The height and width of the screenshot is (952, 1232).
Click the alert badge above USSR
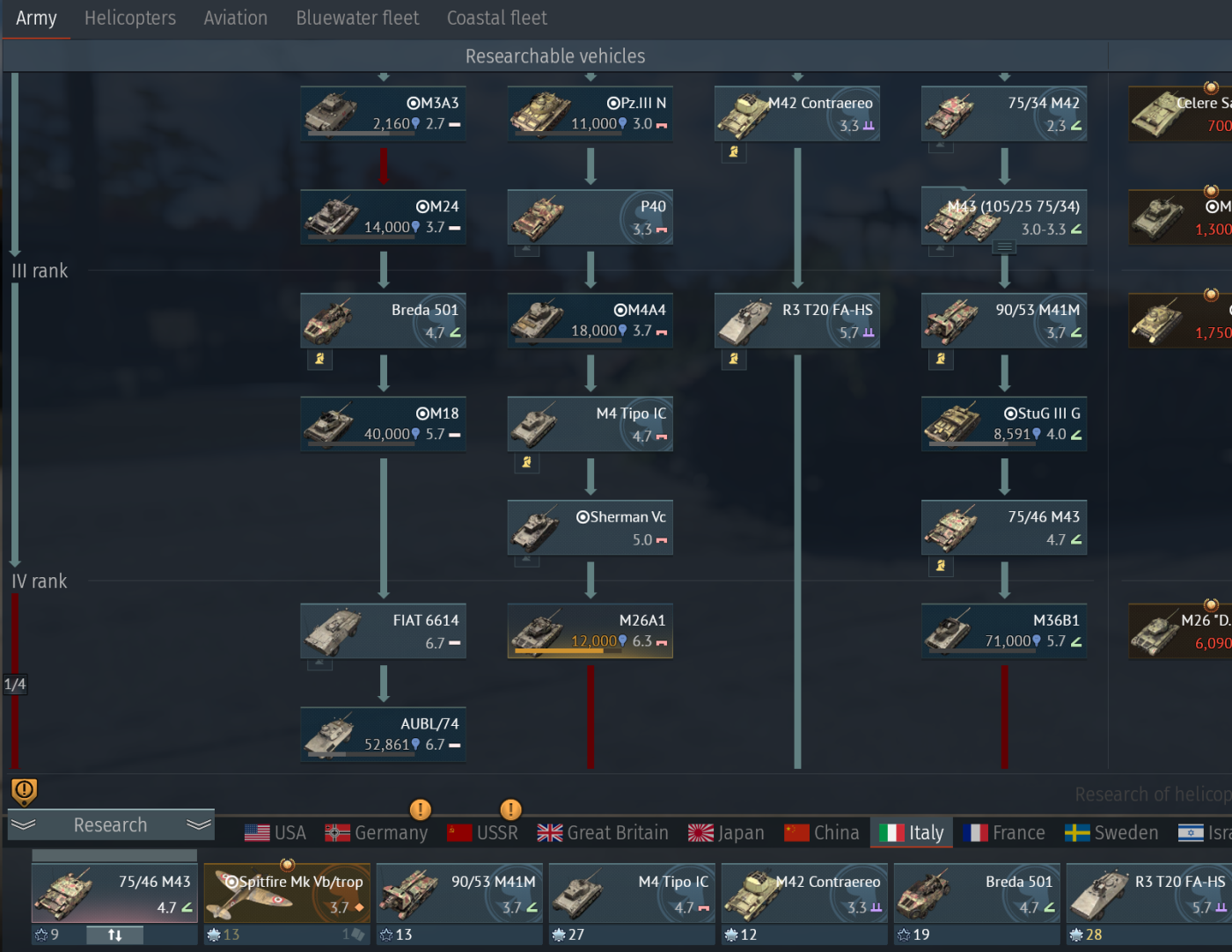tap(510, 809)
